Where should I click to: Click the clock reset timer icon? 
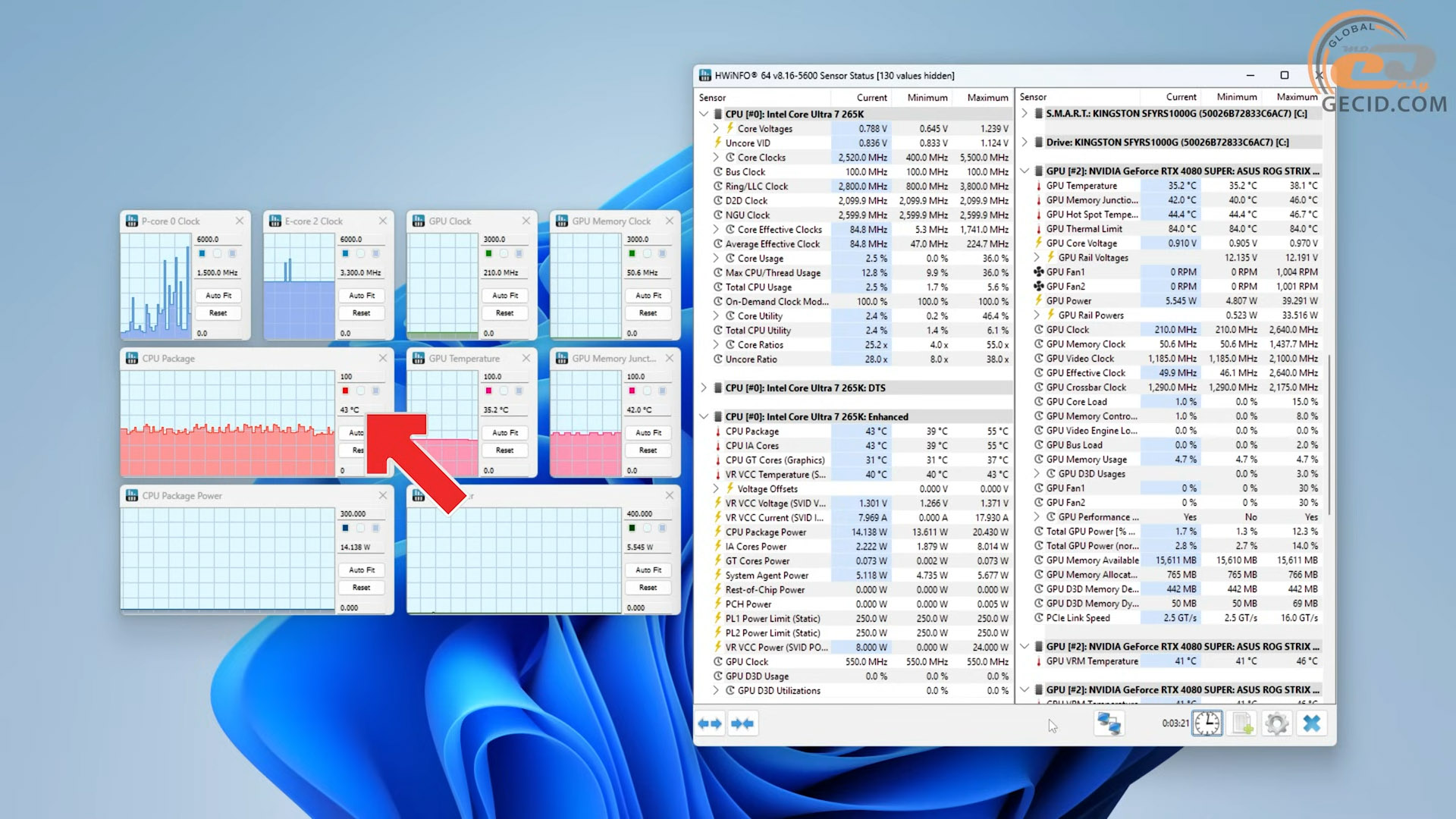tap(1207, 723)
